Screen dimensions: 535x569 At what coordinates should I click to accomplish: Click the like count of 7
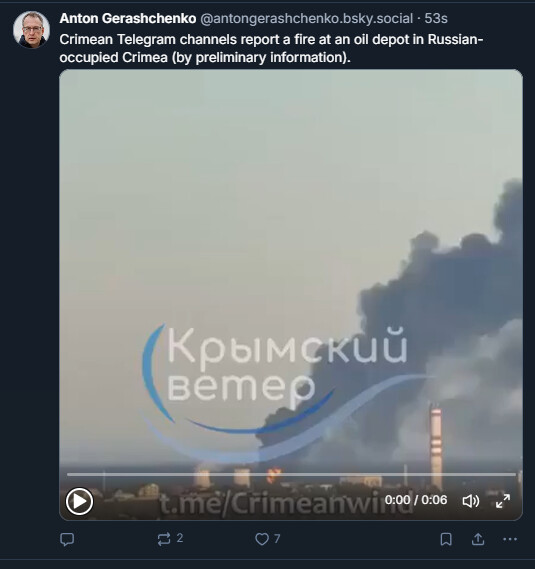tap(277, 539)
